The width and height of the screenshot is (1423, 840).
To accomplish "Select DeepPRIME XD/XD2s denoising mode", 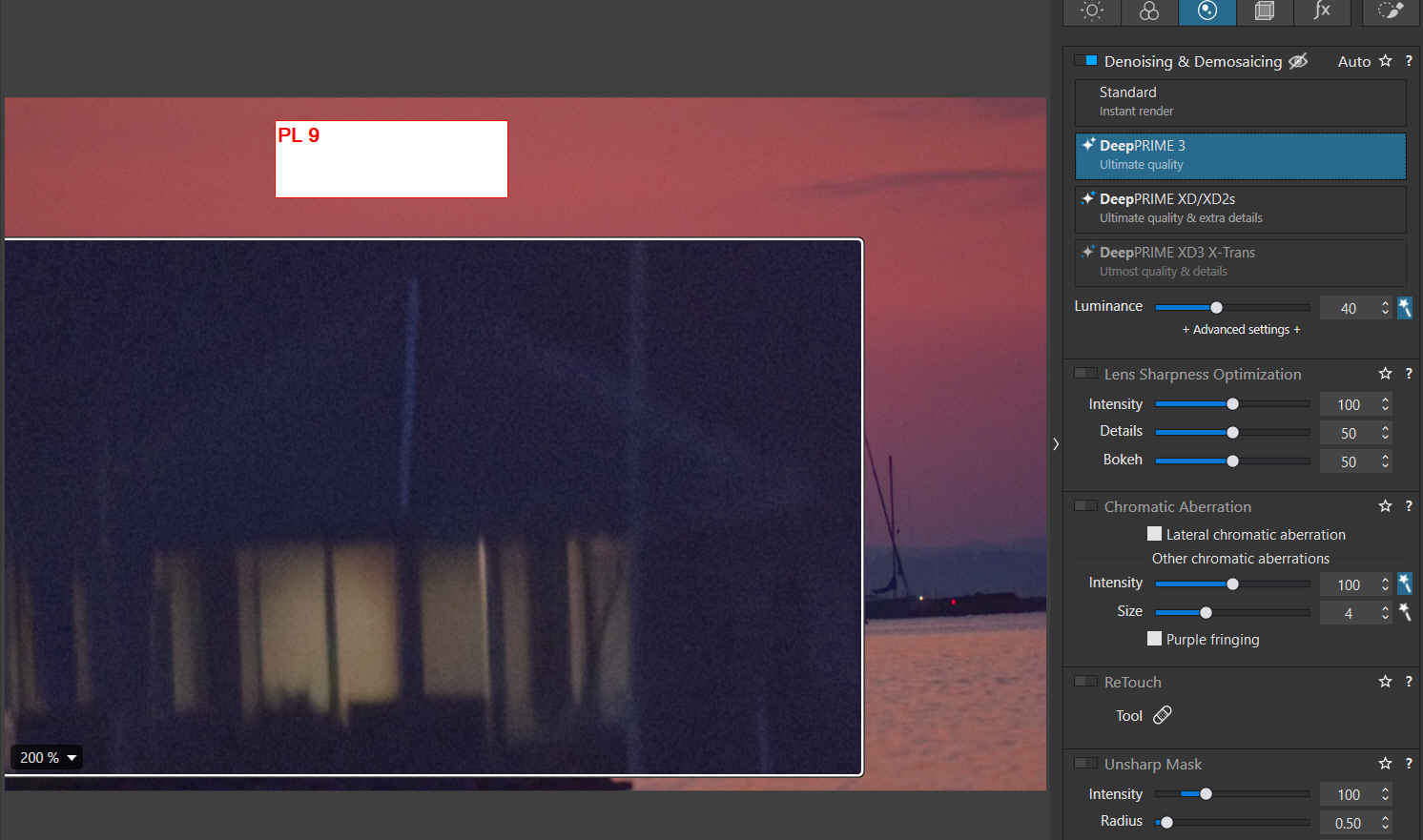I will tap(1240, 209).
